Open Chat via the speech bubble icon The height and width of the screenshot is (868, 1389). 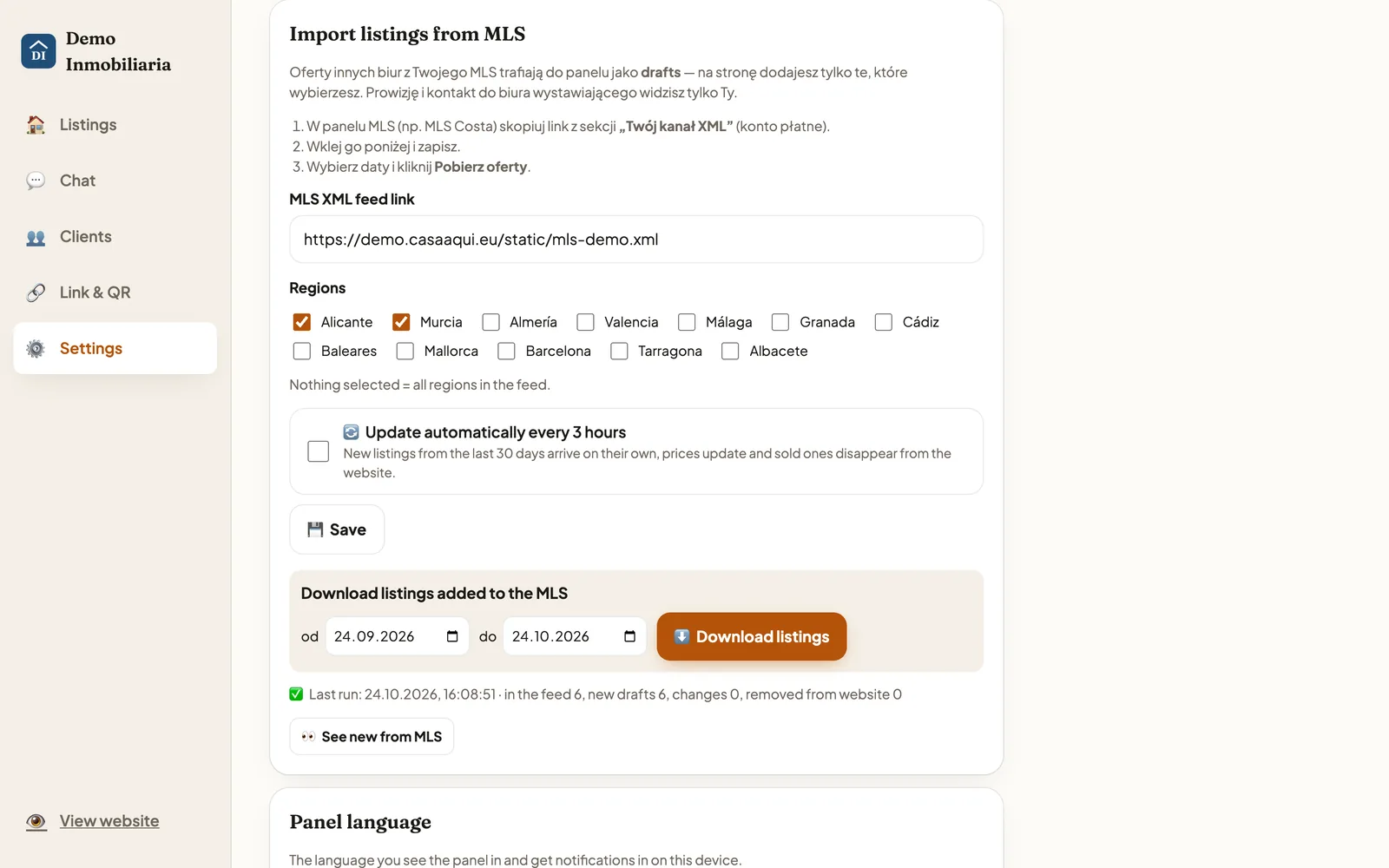pos(36,181)
